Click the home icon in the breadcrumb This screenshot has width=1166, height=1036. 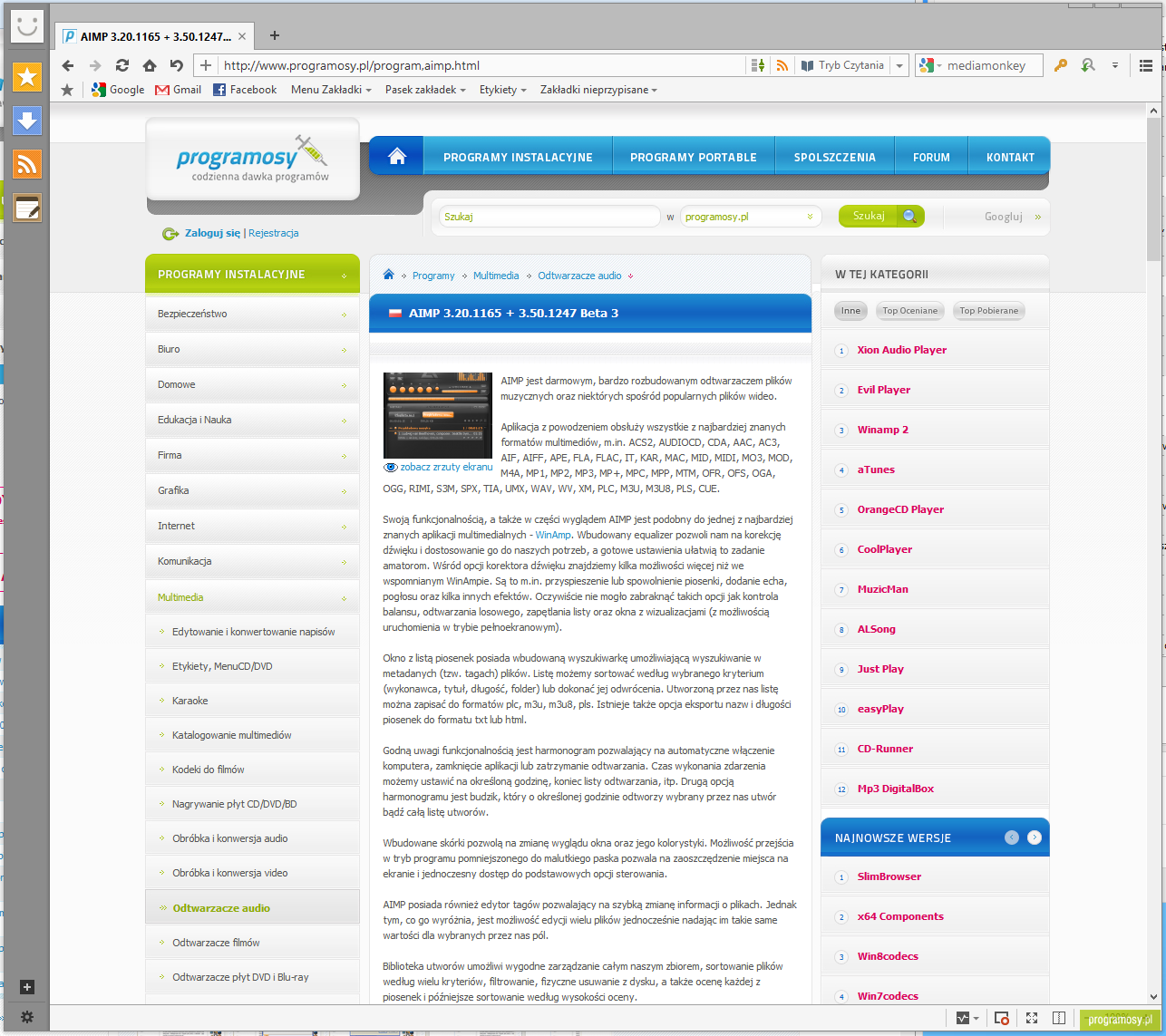pyautogui.click(x=389, y=276)
